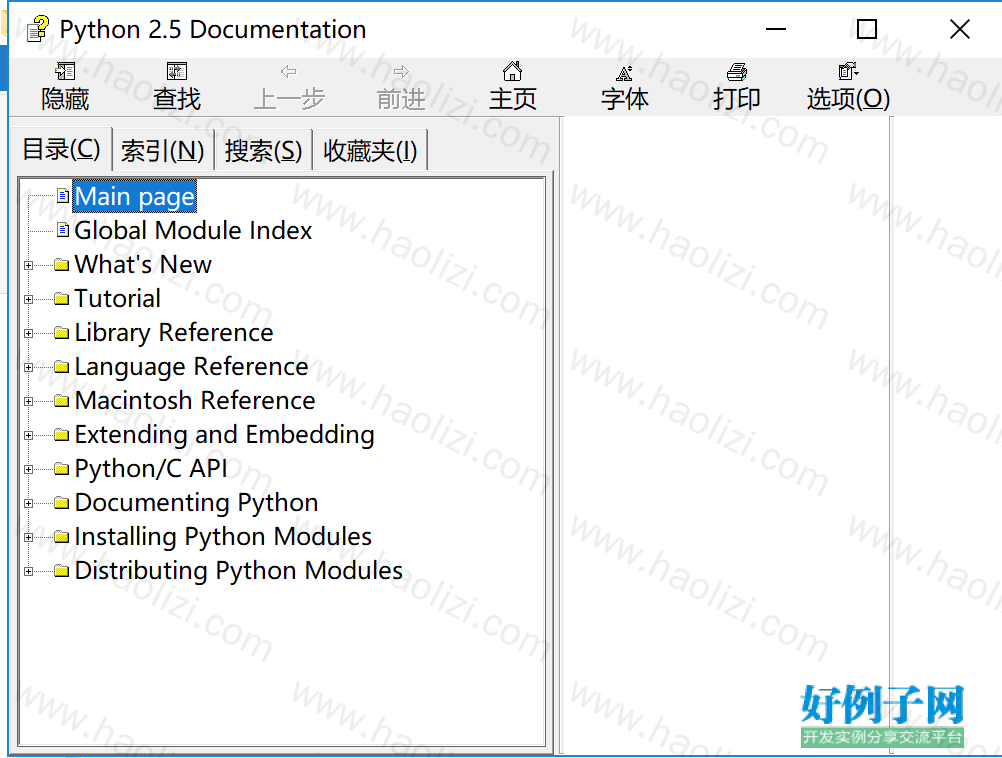Expand the What's New tree node
Image resolution: width=1002 pixels, height=758 pixels.
coord(29,265)
